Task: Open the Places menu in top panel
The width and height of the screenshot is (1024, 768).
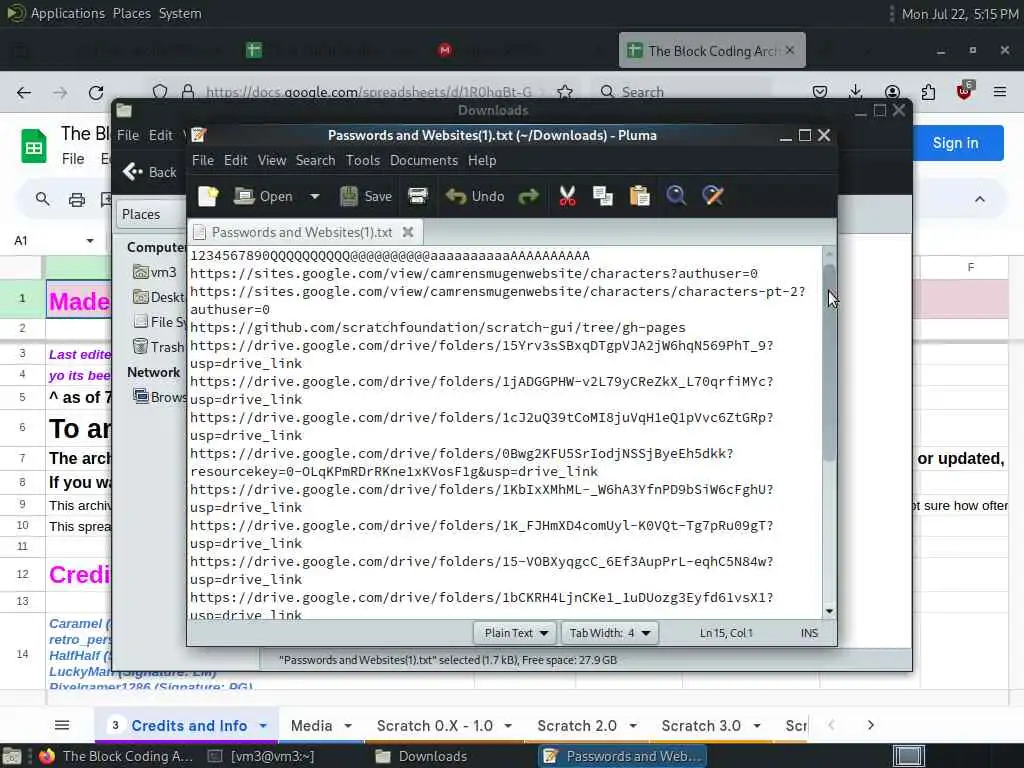Action: coord(132,13)
